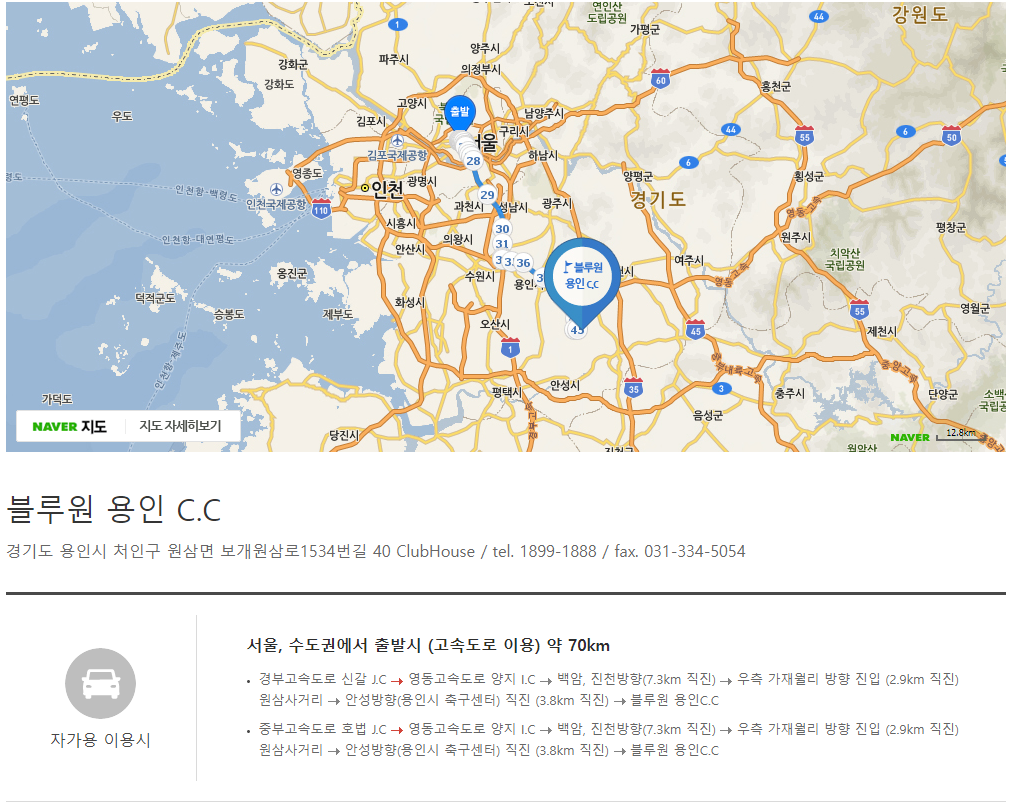Open the NAVER 지도 logo link
The width and height of the screenshot is (1010, 810).
[70, 426]
